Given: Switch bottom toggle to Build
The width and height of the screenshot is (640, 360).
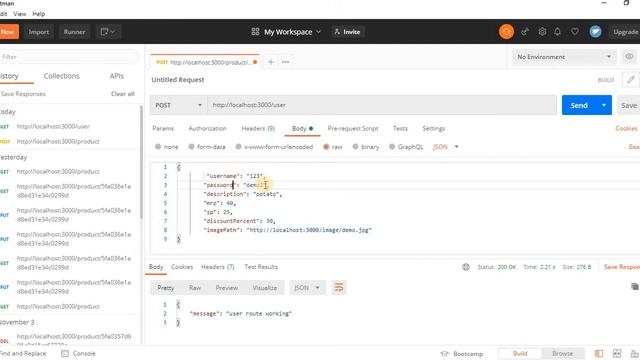Looking at the screenshot, I should coord(520,353).
